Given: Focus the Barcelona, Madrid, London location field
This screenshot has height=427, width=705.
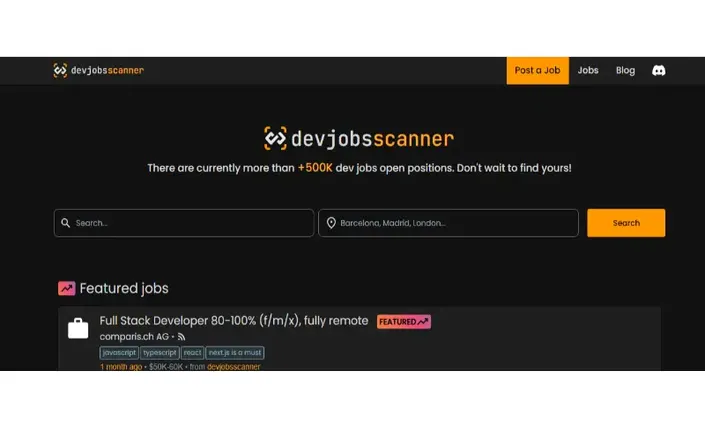Looking at the screenshot, I should pos(448,223).
